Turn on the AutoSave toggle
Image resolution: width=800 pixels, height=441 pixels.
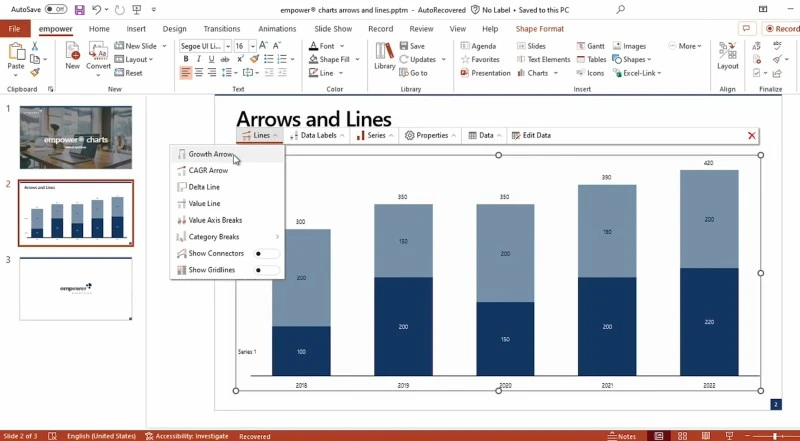point(57,9)
